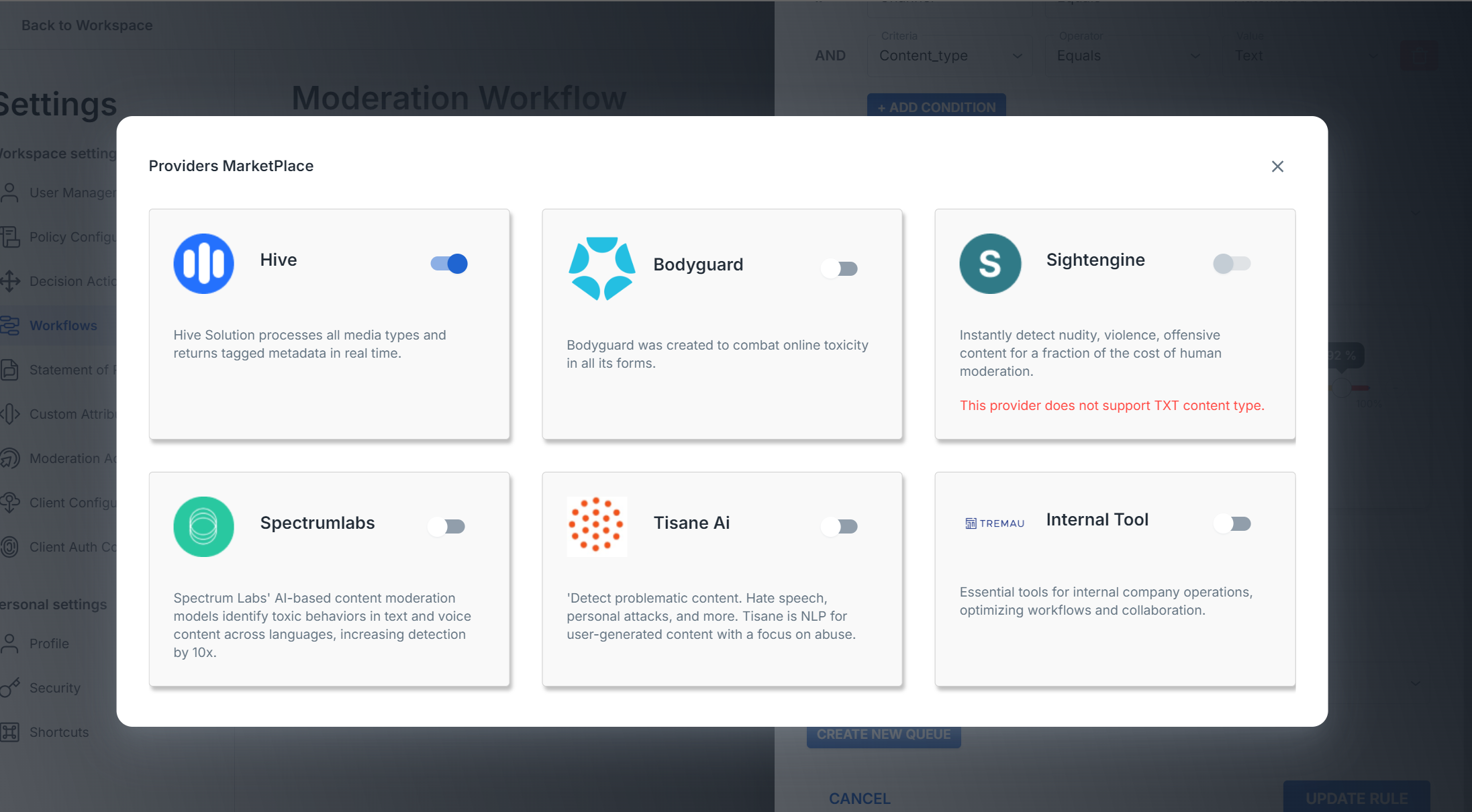
Task: Click the Hive logo icon
Action: (x=203, y=264)
